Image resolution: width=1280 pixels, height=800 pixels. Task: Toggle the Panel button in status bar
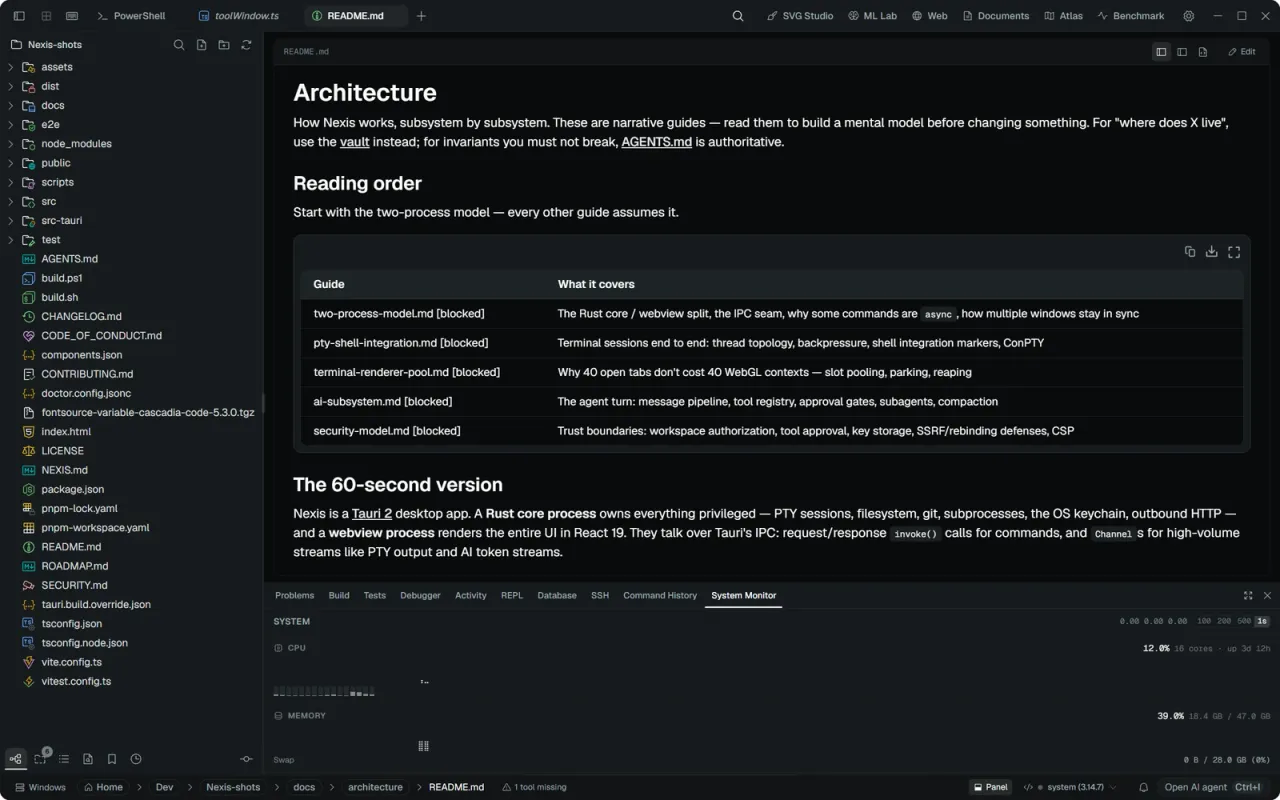[x=990, y=787]
